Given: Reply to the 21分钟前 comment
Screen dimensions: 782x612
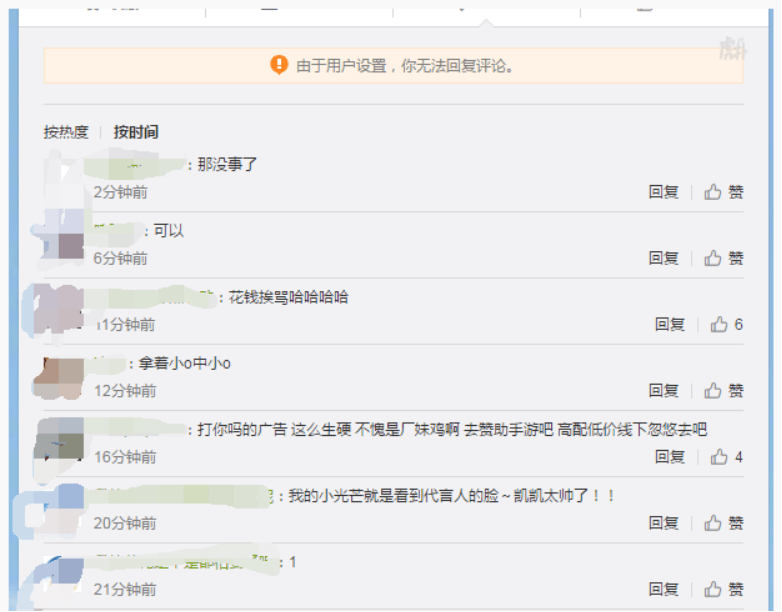Looking at the screenshot, I should (663, 590).
